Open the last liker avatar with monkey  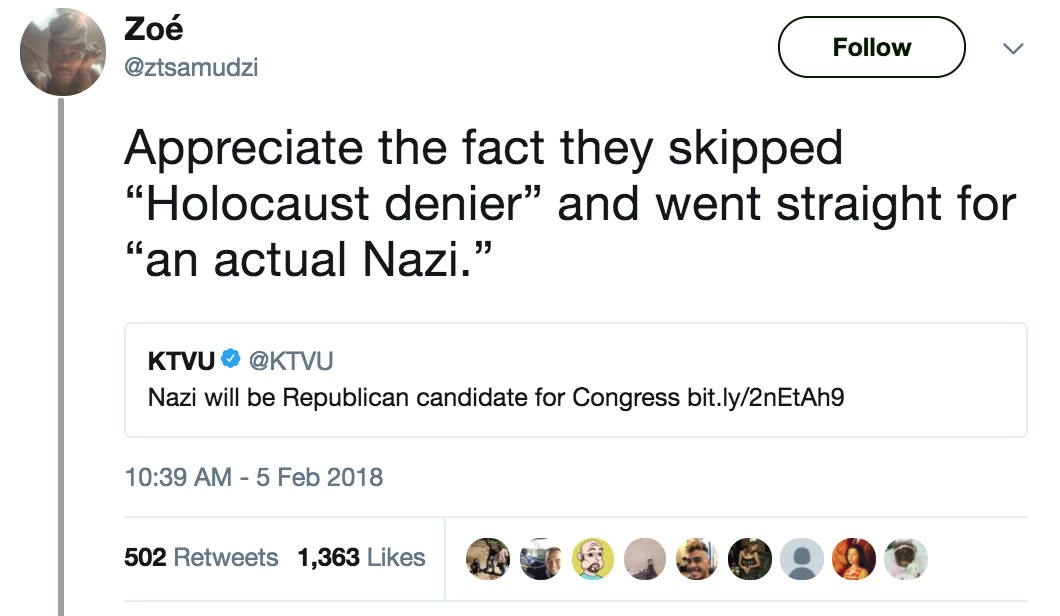906,558
